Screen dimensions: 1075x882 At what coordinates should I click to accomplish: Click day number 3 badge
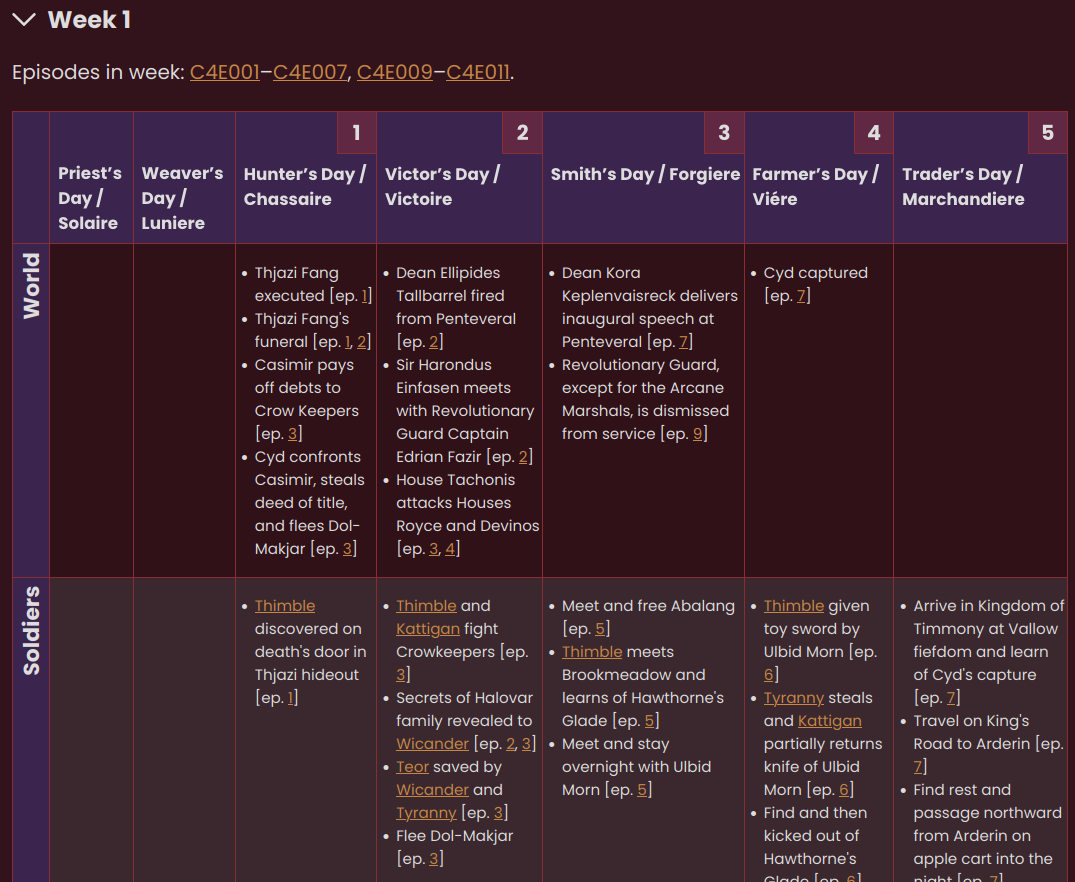point(724,133)
